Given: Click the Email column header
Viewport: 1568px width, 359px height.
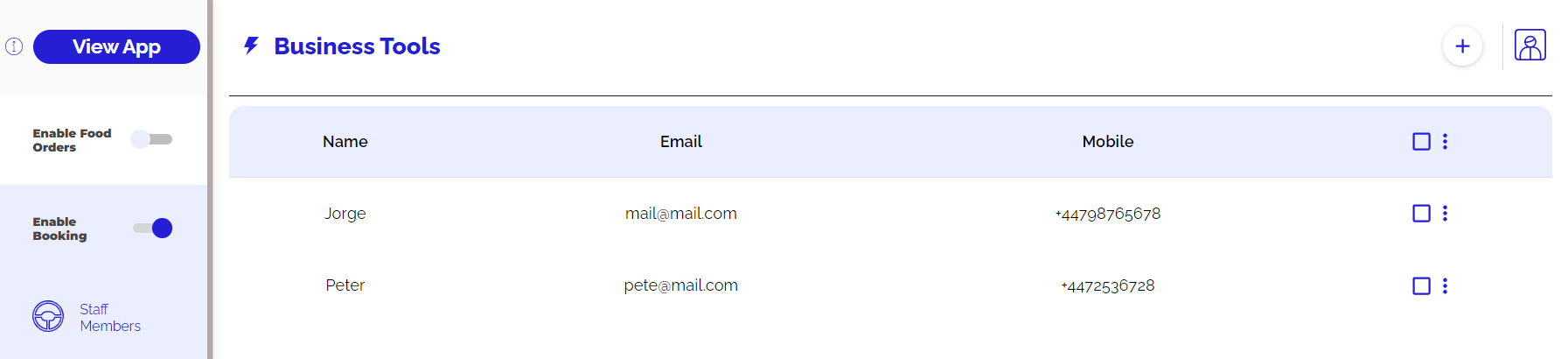Looking at the screenshot, I should [680, 141].
